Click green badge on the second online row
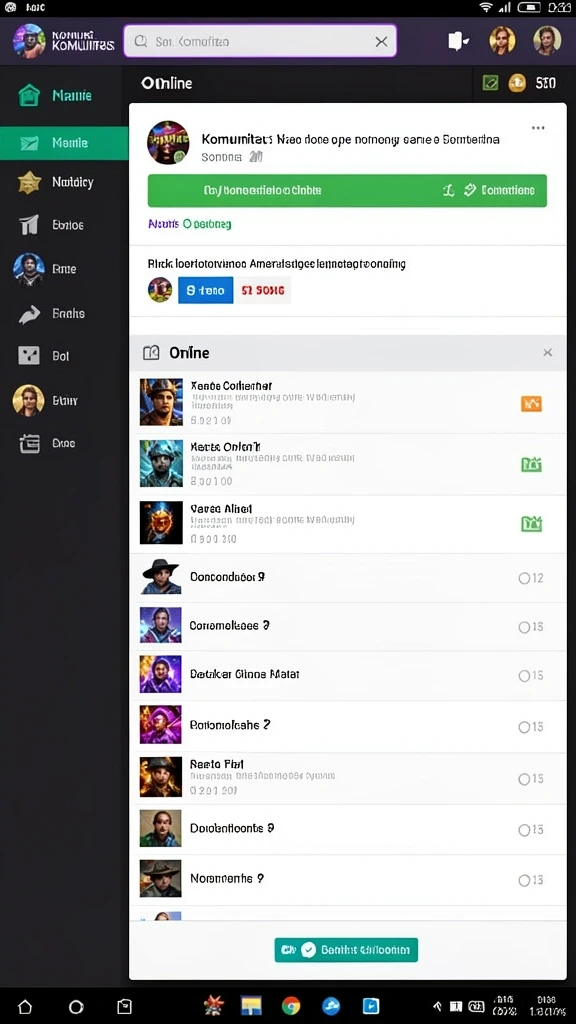The image size is (576, 1024). (x=531, y=464)
